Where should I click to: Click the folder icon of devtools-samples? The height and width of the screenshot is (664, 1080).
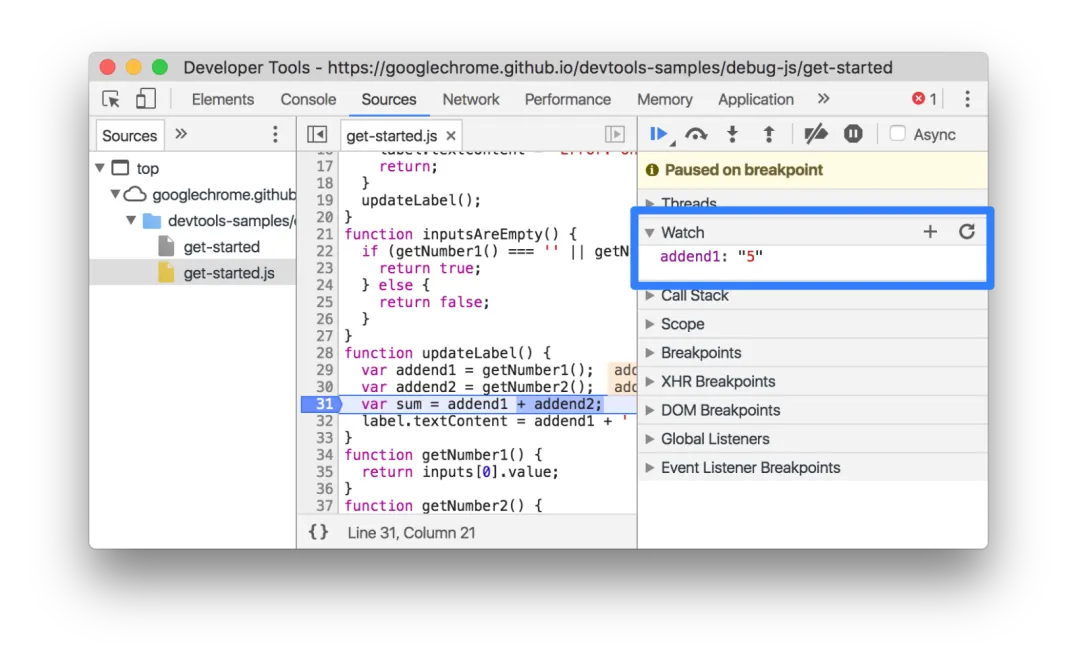(x=152, y=221)
